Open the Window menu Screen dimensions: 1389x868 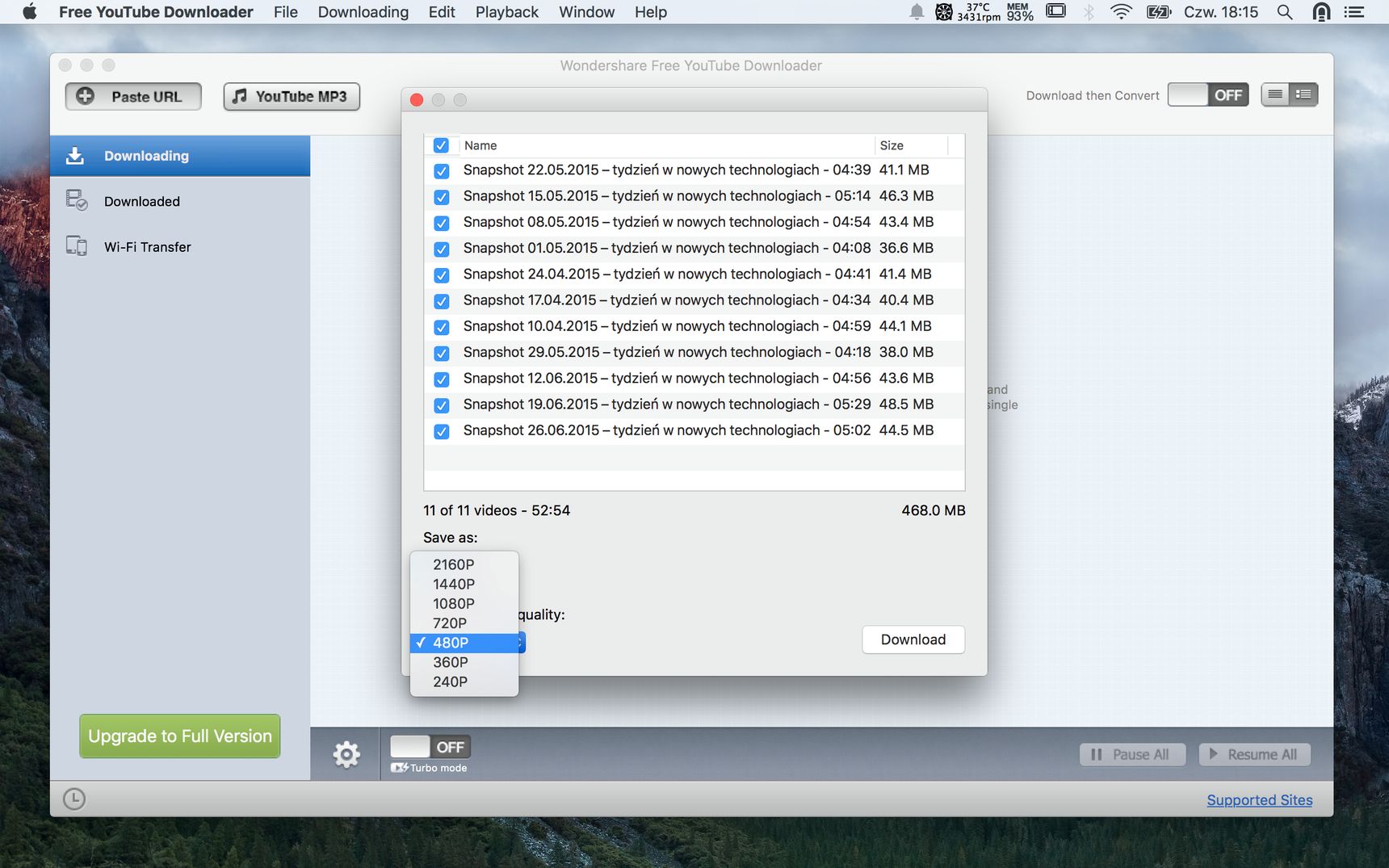[x=586, y=12]
